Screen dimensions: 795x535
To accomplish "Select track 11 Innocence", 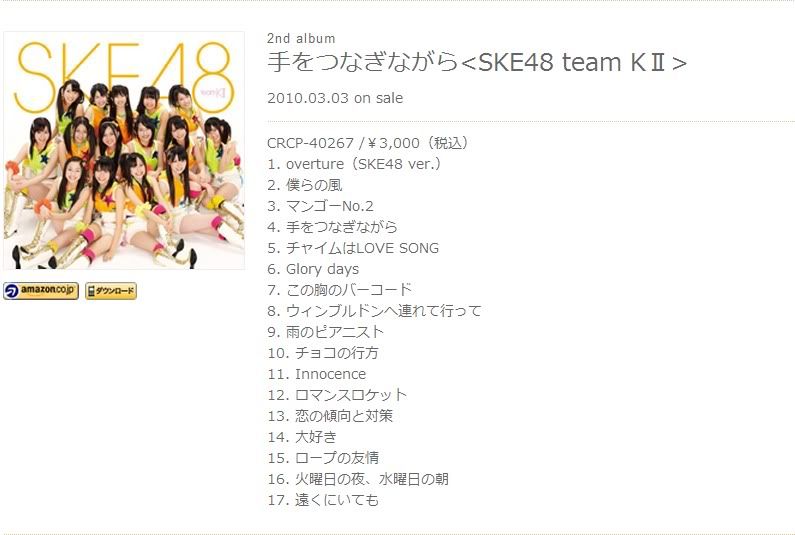I will [x=317, y=374].
